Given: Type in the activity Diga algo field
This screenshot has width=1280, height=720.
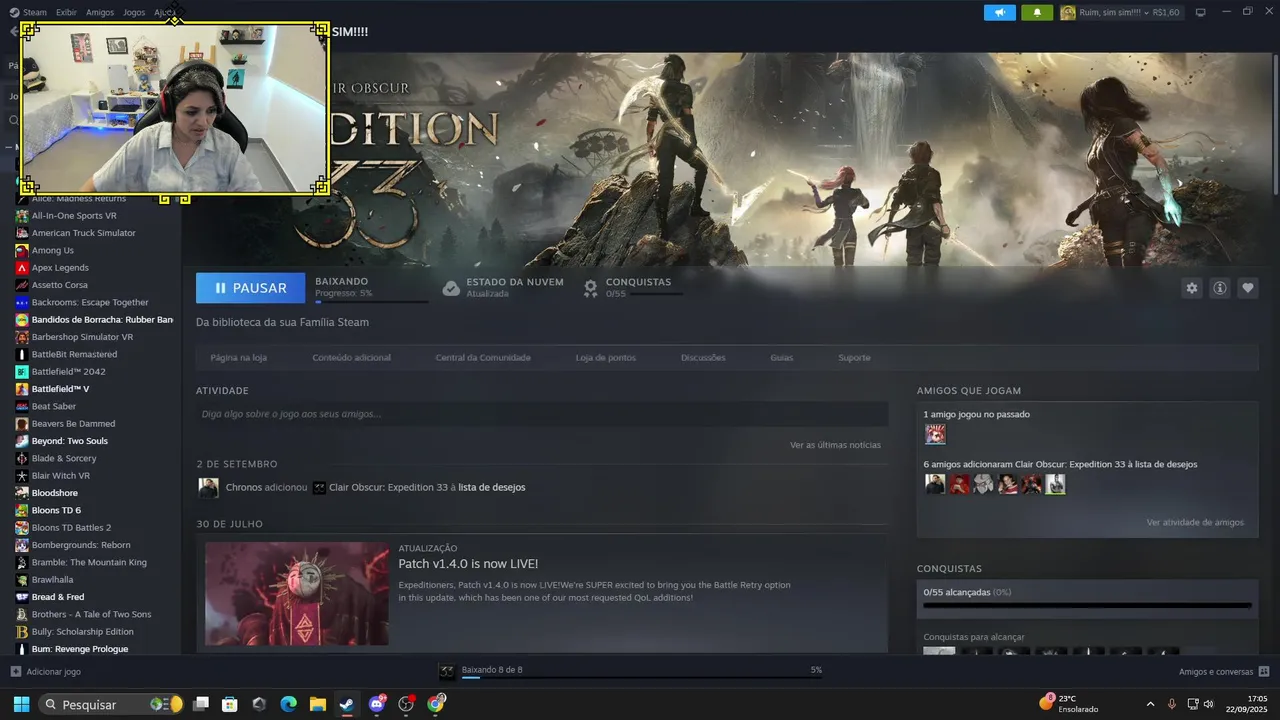Looking at the screenshot, I should coord(542,414).
